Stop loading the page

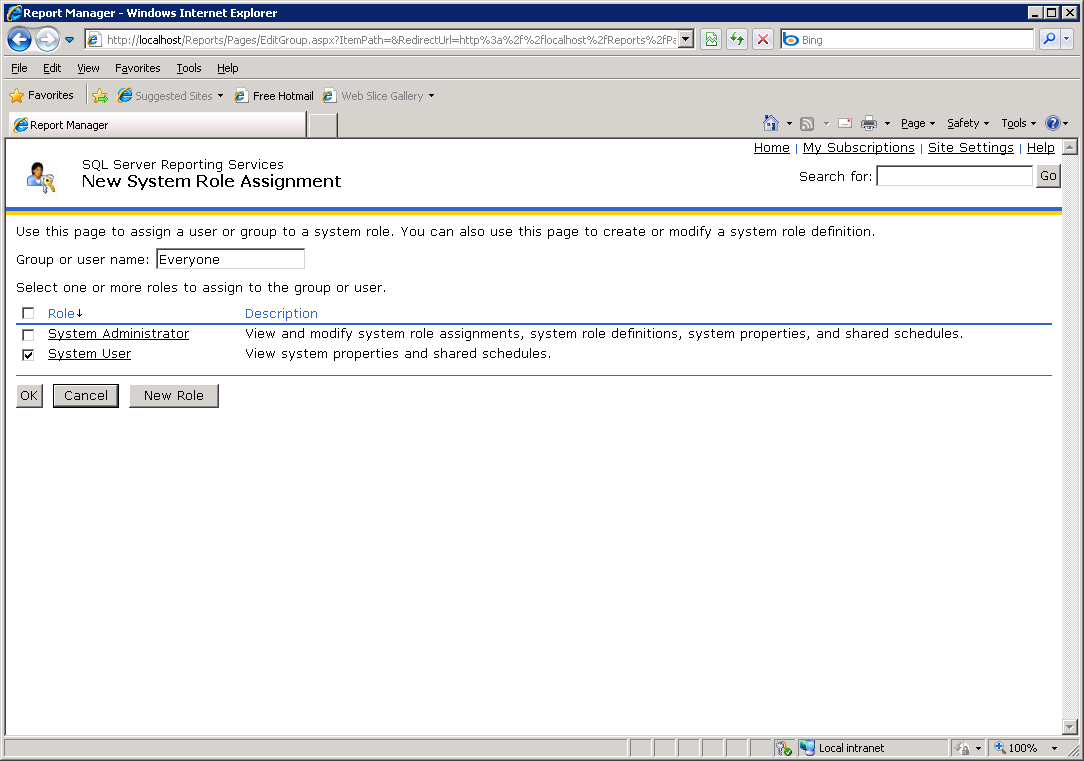click(763, 39)
